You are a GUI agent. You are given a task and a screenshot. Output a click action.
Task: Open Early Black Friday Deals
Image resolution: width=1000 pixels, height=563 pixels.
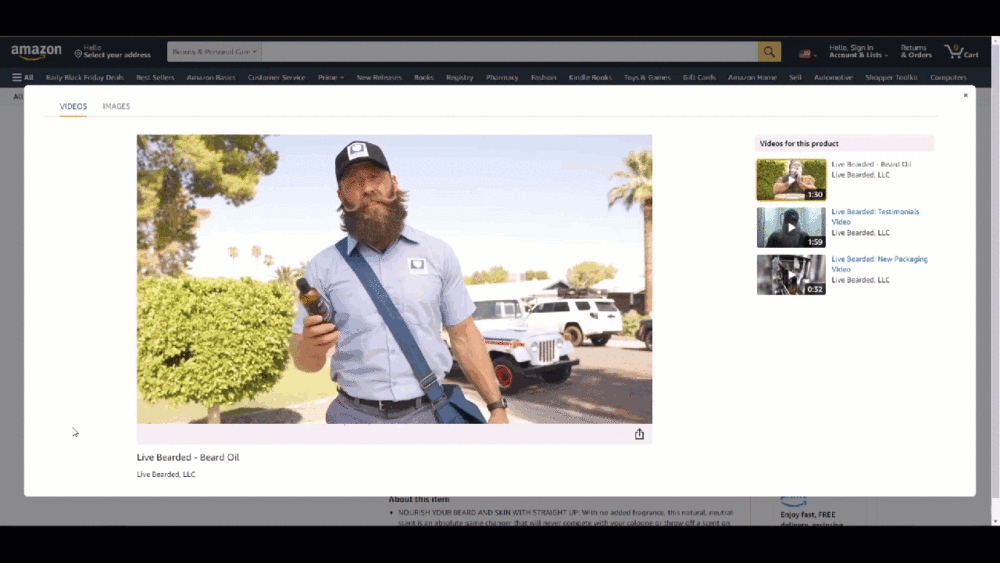pos(85,77)
